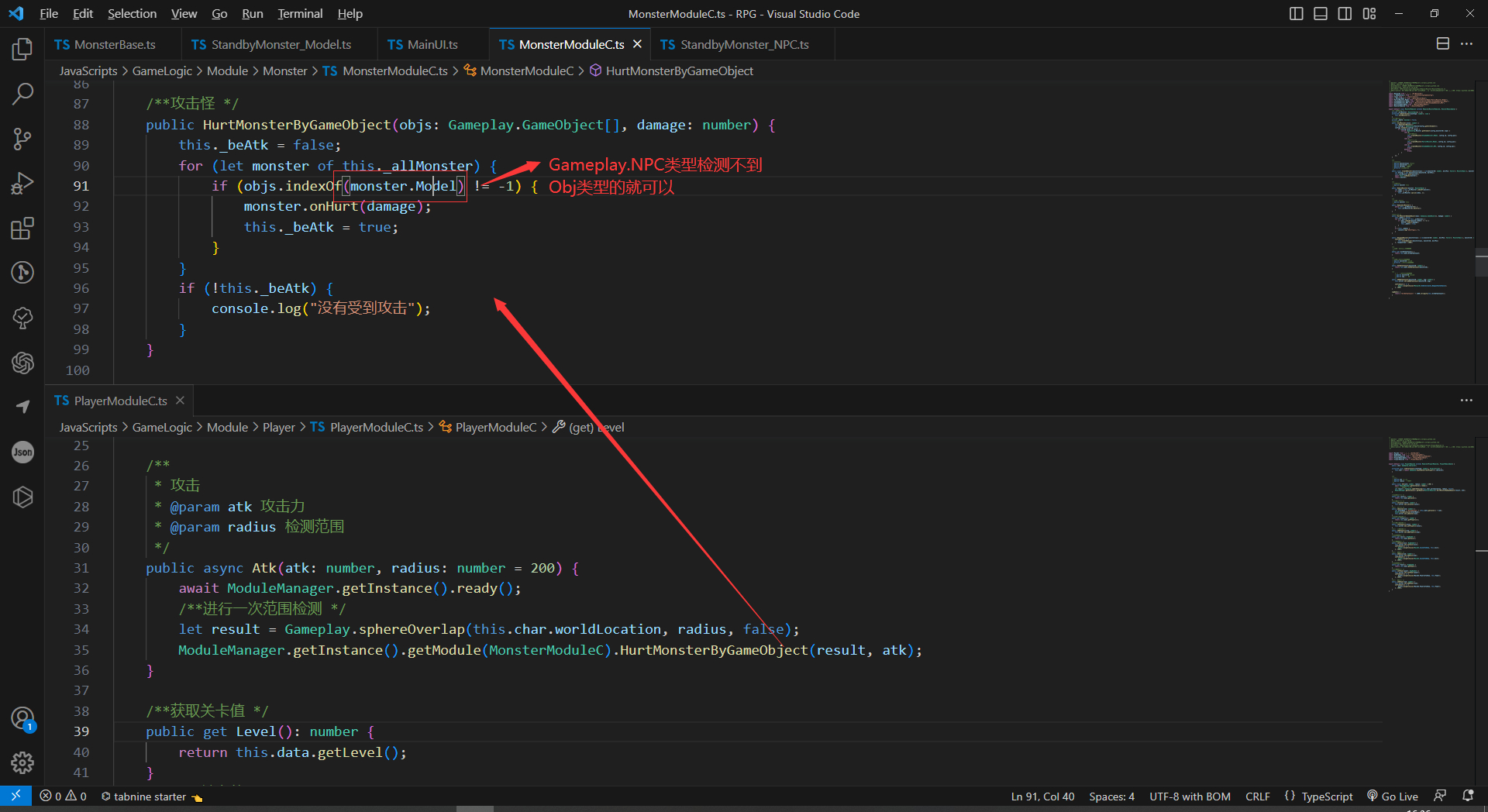Open the Json extension icon in activity bar
This screenshot has height=812, width=1488.
[22, 452]
